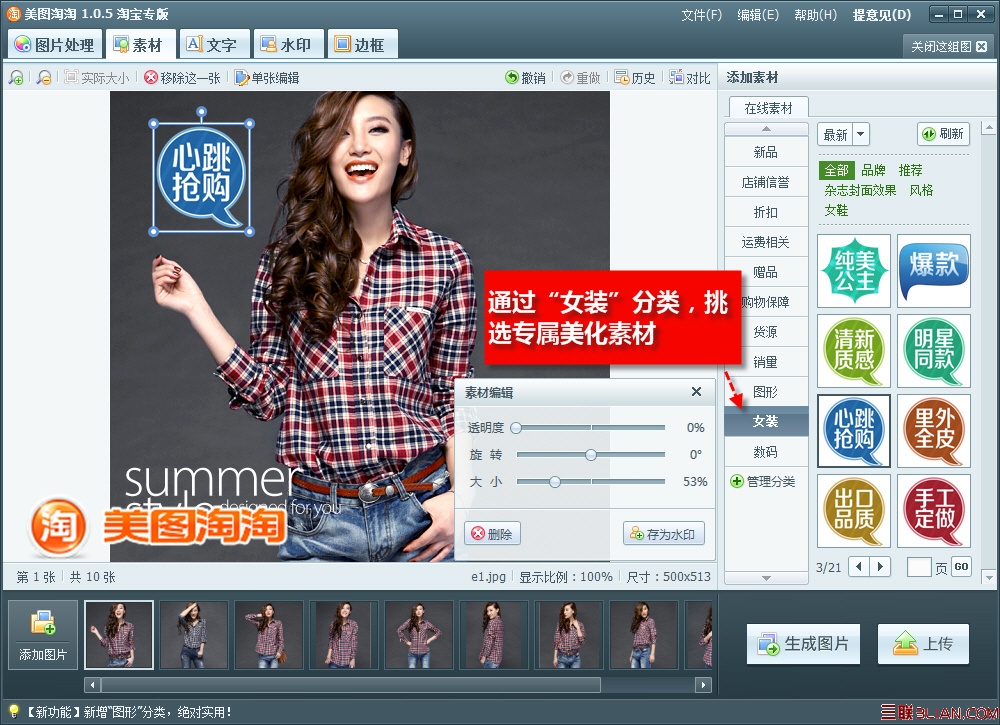Open 帮助(H) menu
Viewport: 1000px width, 725px height.
816,15
